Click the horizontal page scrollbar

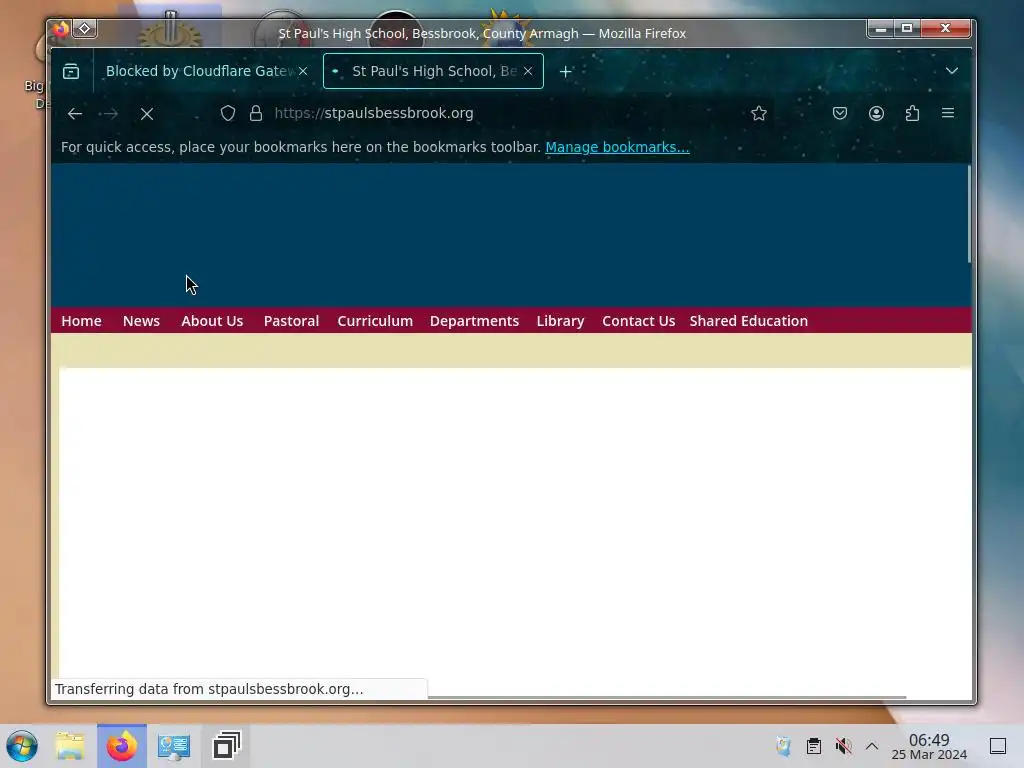point(666,697)
